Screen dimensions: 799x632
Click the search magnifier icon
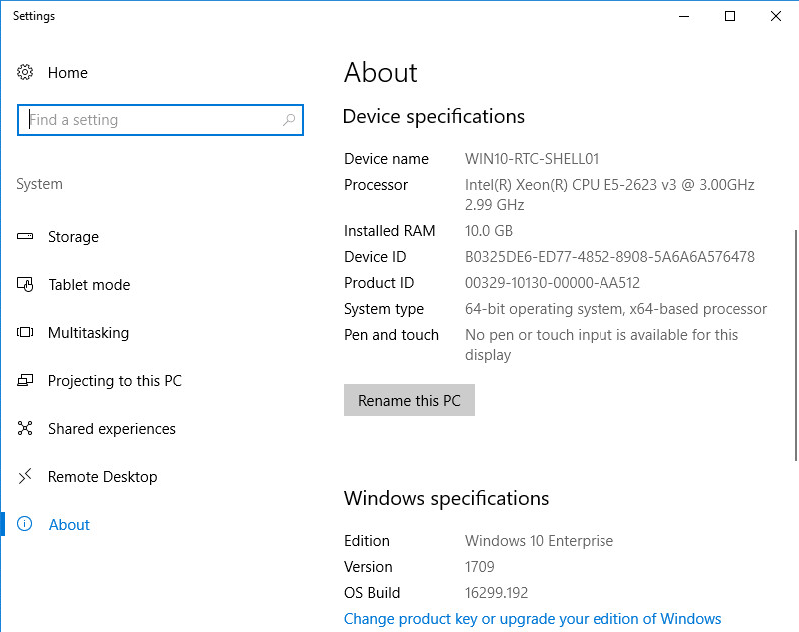(x=289, y=120)
